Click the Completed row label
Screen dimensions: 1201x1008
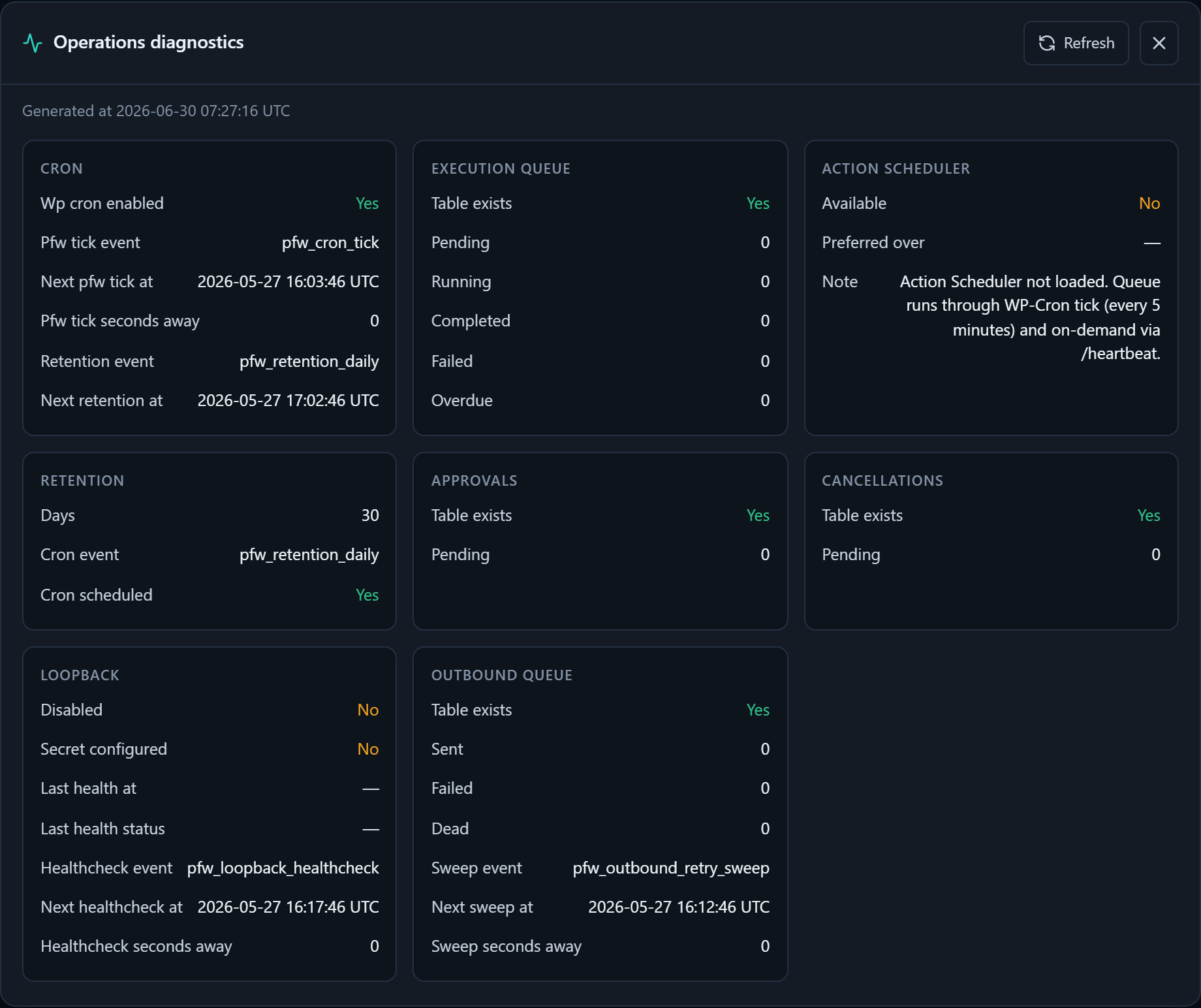471,321
